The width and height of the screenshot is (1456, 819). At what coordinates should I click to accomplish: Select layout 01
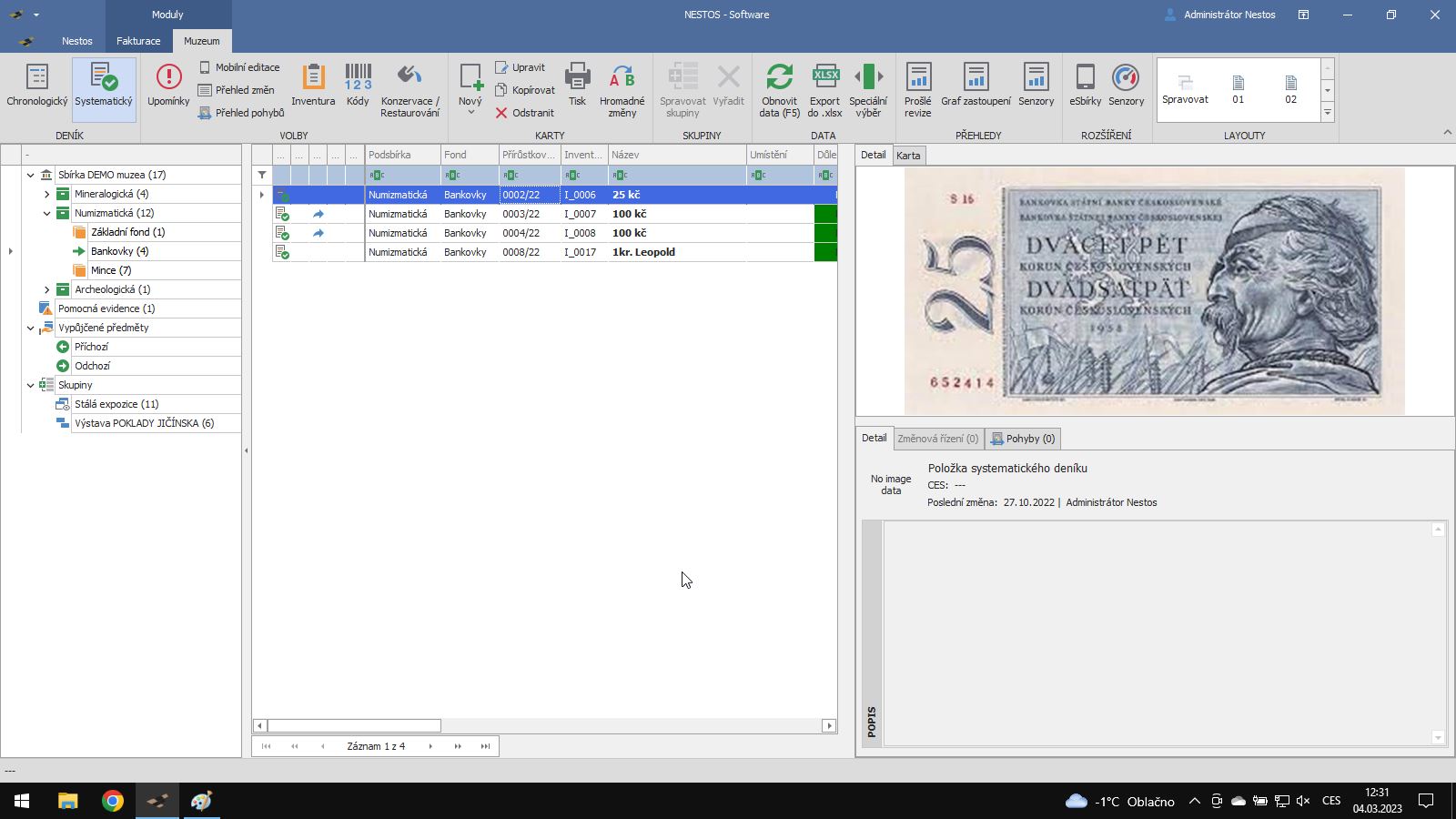click(x=1238, y=89)
